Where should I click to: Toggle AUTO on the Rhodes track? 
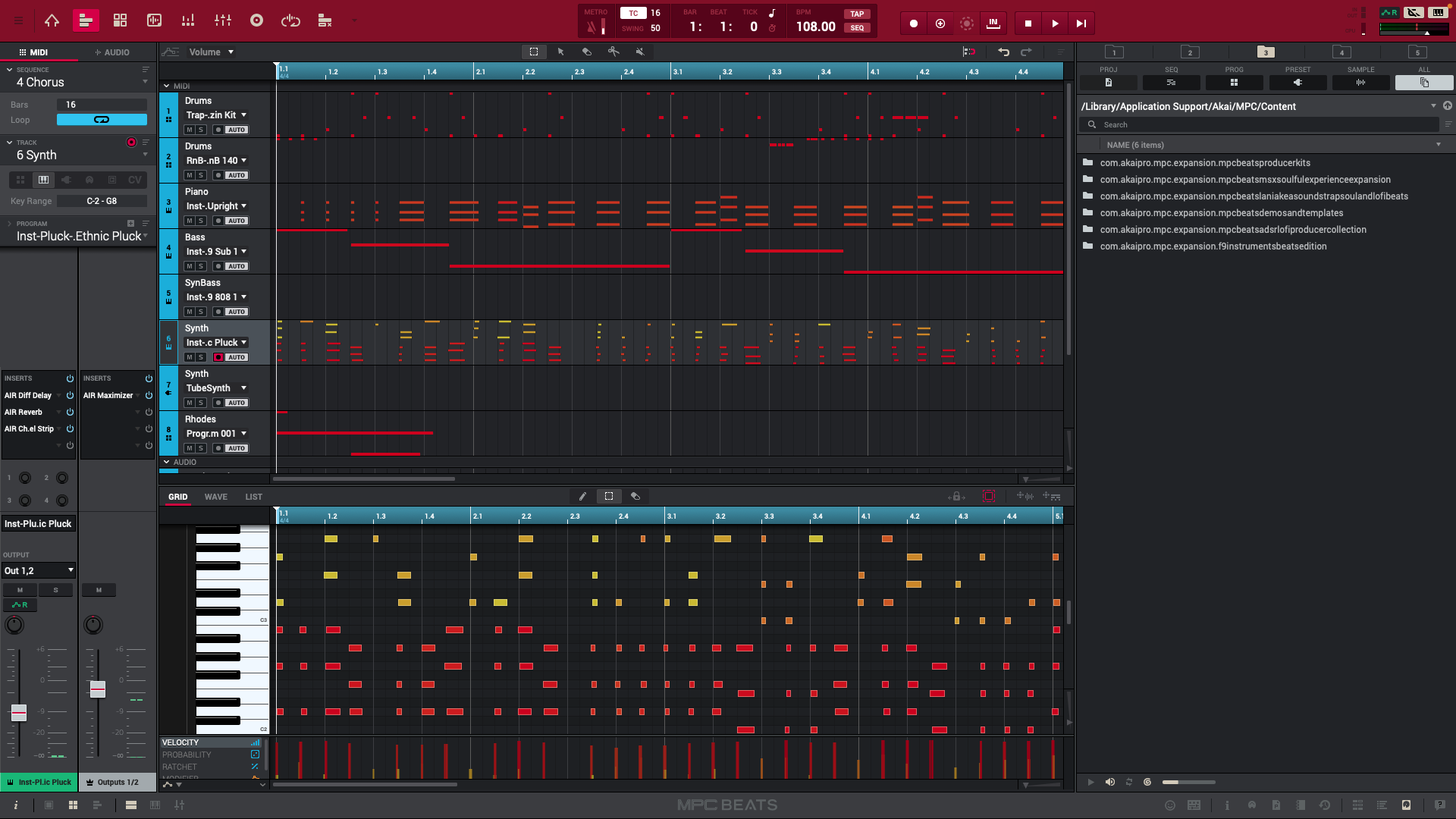pos(236,448)
